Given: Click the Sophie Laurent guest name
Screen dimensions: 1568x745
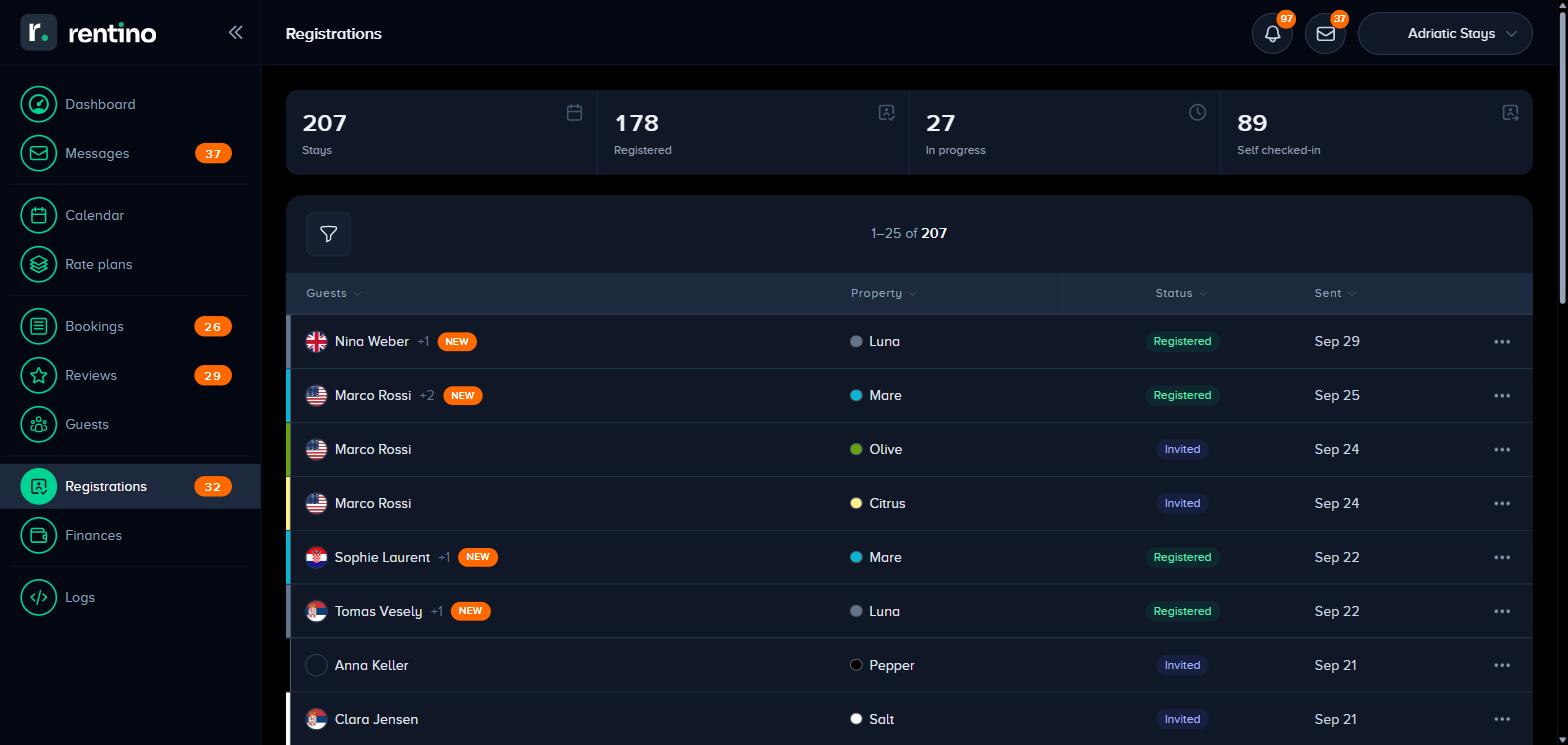Looking at the screenshot, I should (382, 557).
